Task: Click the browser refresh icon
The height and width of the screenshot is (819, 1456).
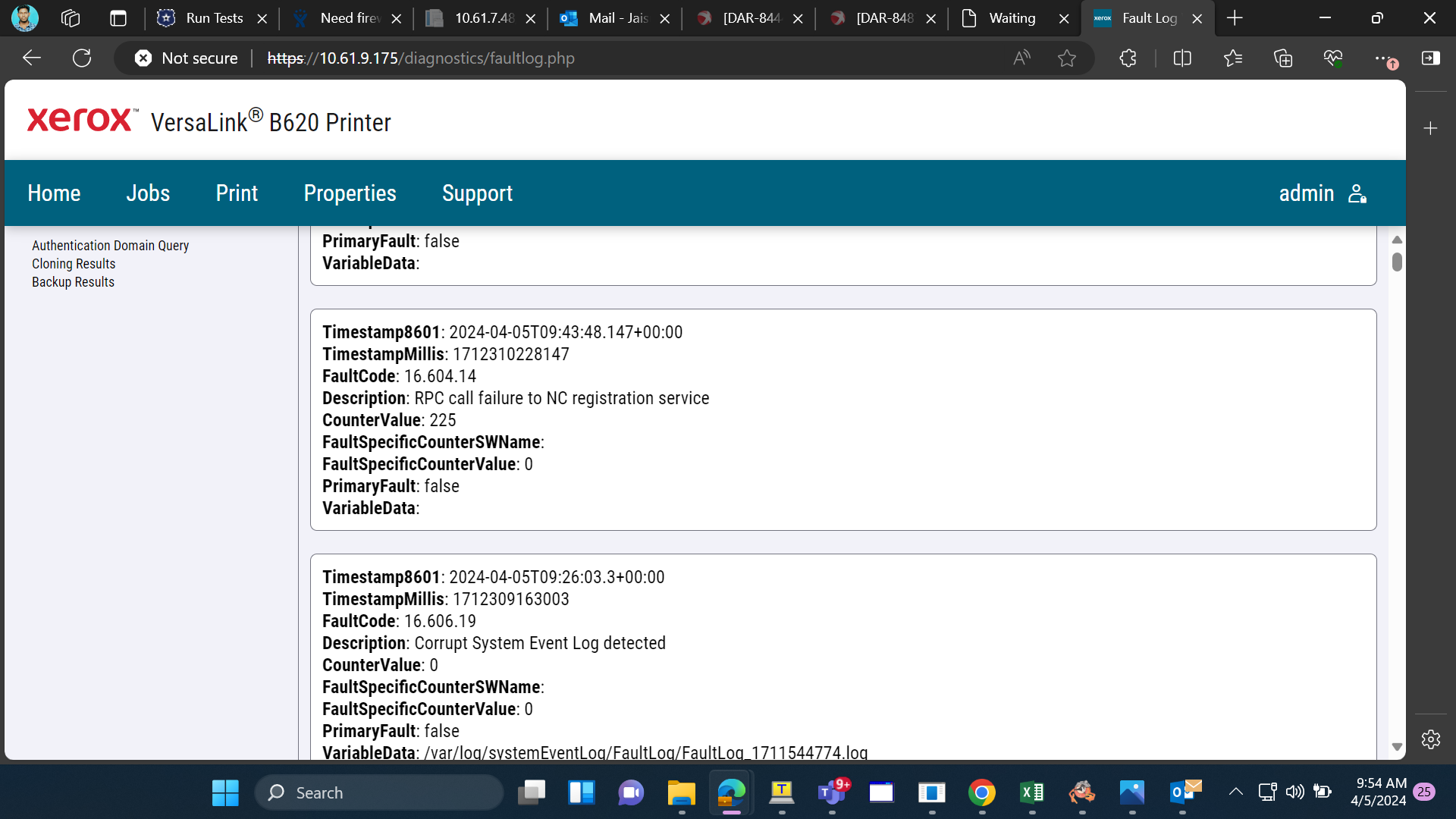Action: [82, 58]
